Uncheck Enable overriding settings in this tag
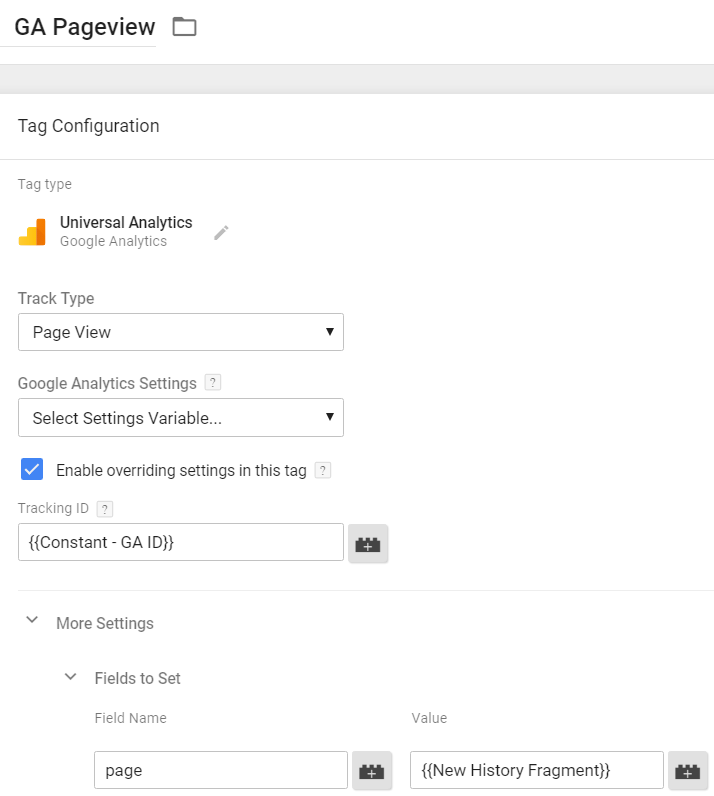The image size is (714, 796). point(32,469)
